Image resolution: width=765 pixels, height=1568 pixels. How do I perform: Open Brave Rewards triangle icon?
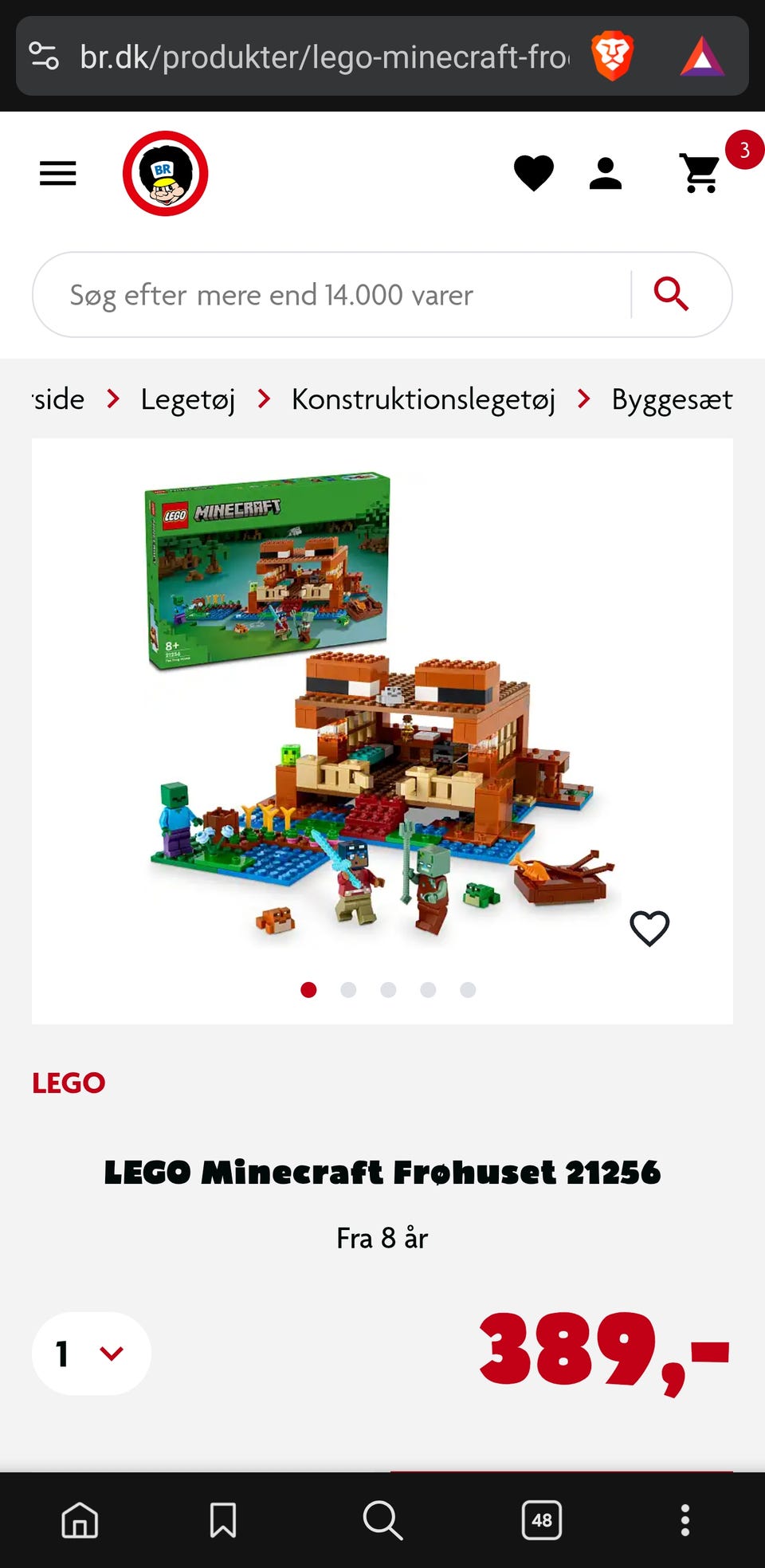click(702, 57)
